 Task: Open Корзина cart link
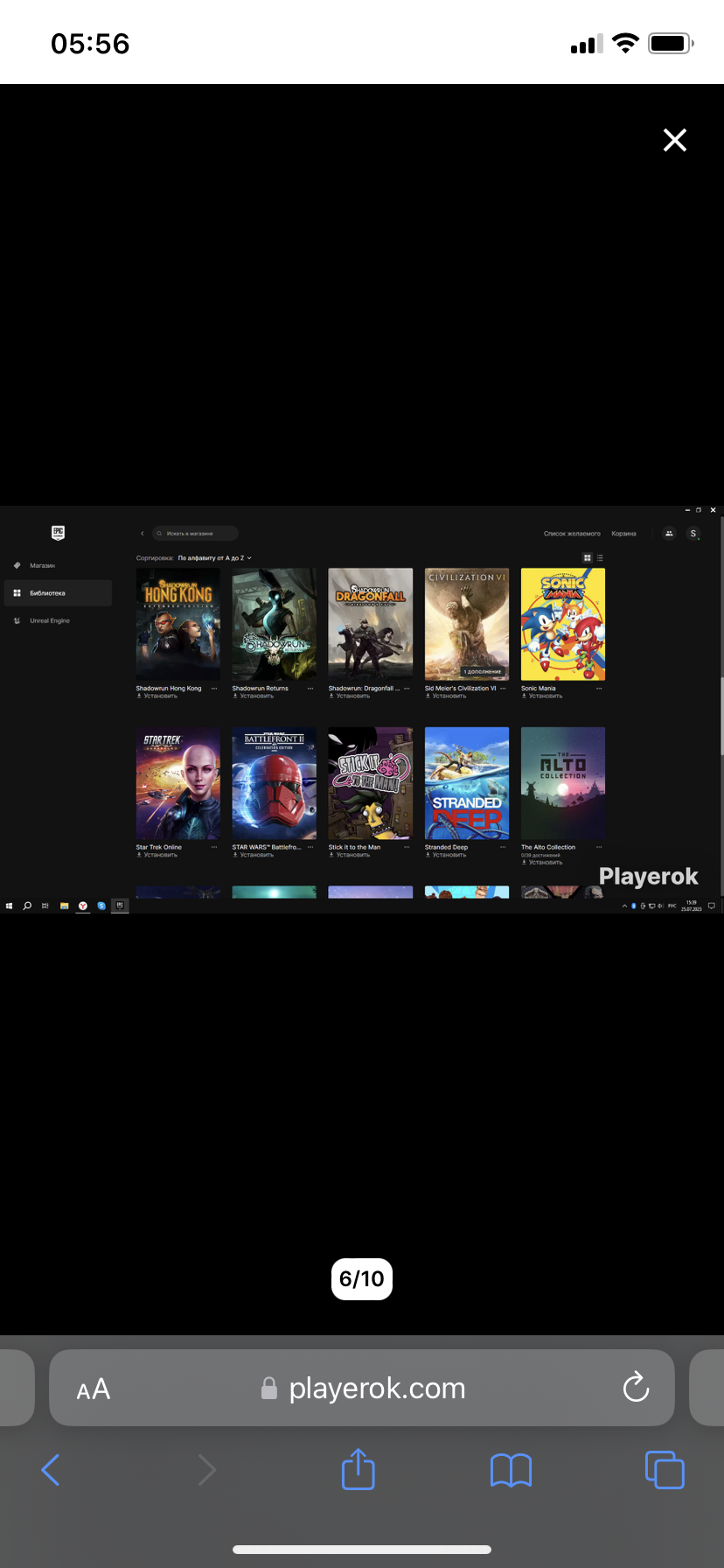(623, 533)
